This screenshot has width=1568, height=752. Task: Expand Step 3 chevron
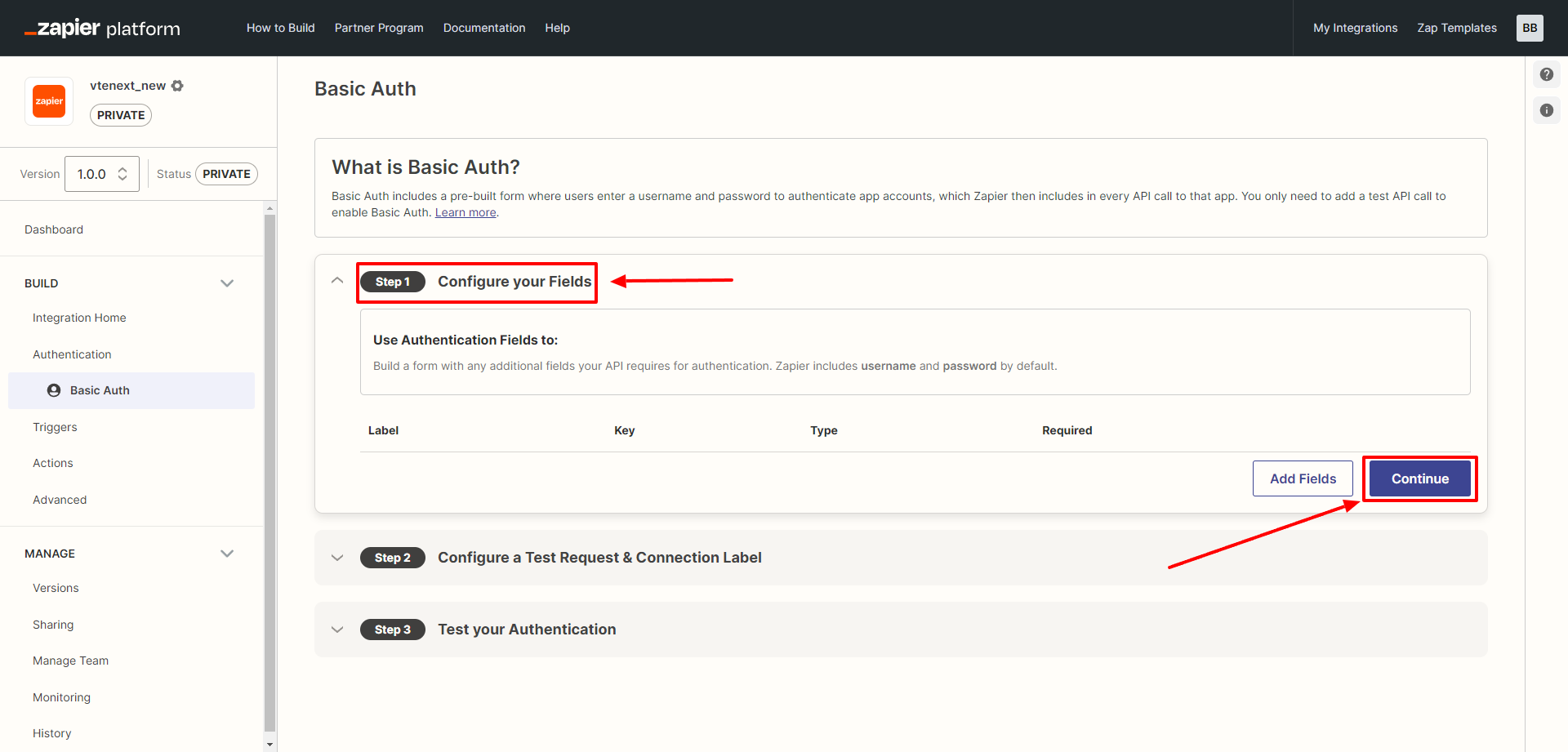coord(337,630)
